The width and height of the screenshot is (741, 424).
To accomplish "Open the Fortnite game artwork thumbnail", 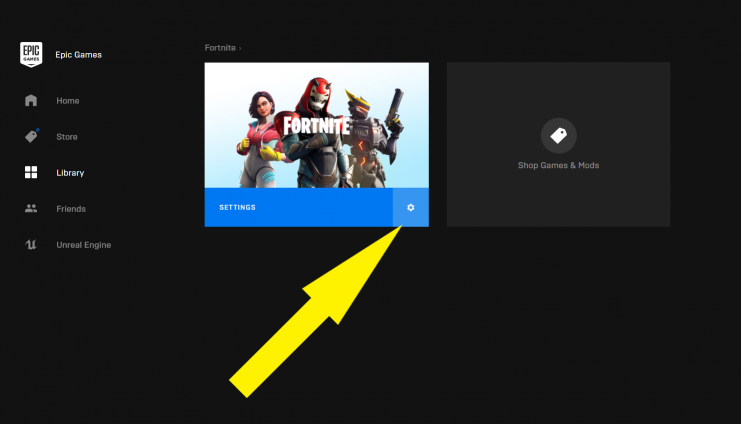I will (317, 125).
